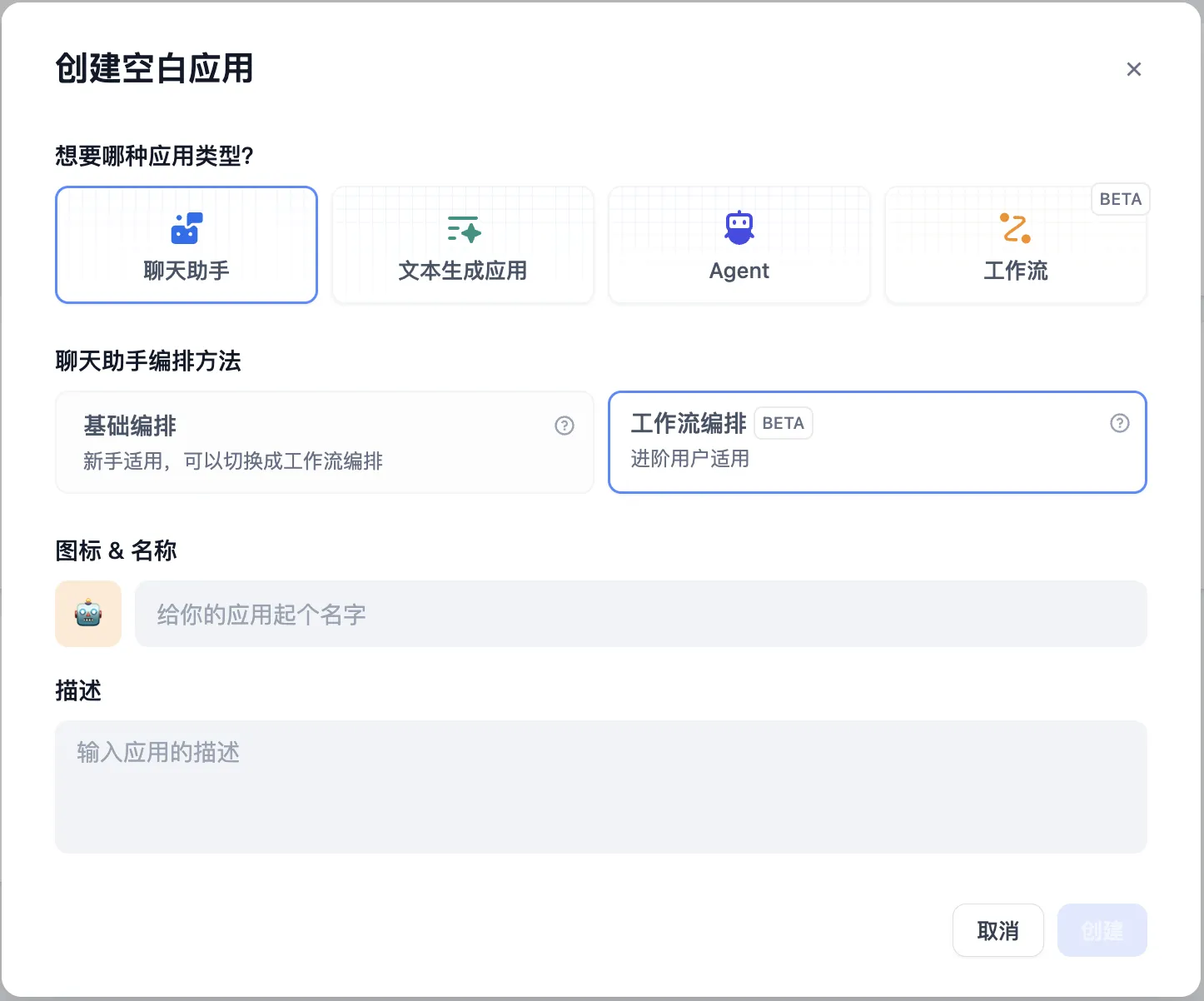The image size is (1204, 1001).
Task: Open the help tooltip icon for 基础编排
Action: [565, 426]
